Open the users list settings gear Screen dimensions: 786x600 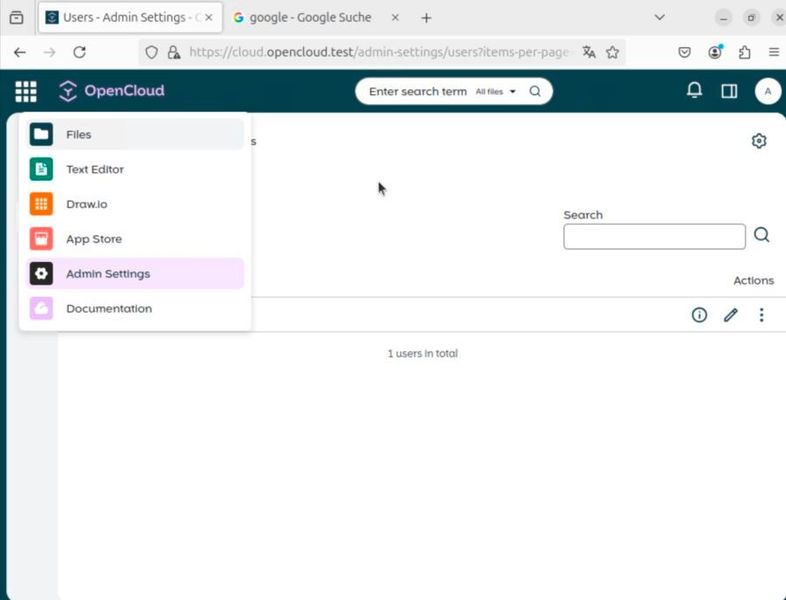tap(759, 141)
